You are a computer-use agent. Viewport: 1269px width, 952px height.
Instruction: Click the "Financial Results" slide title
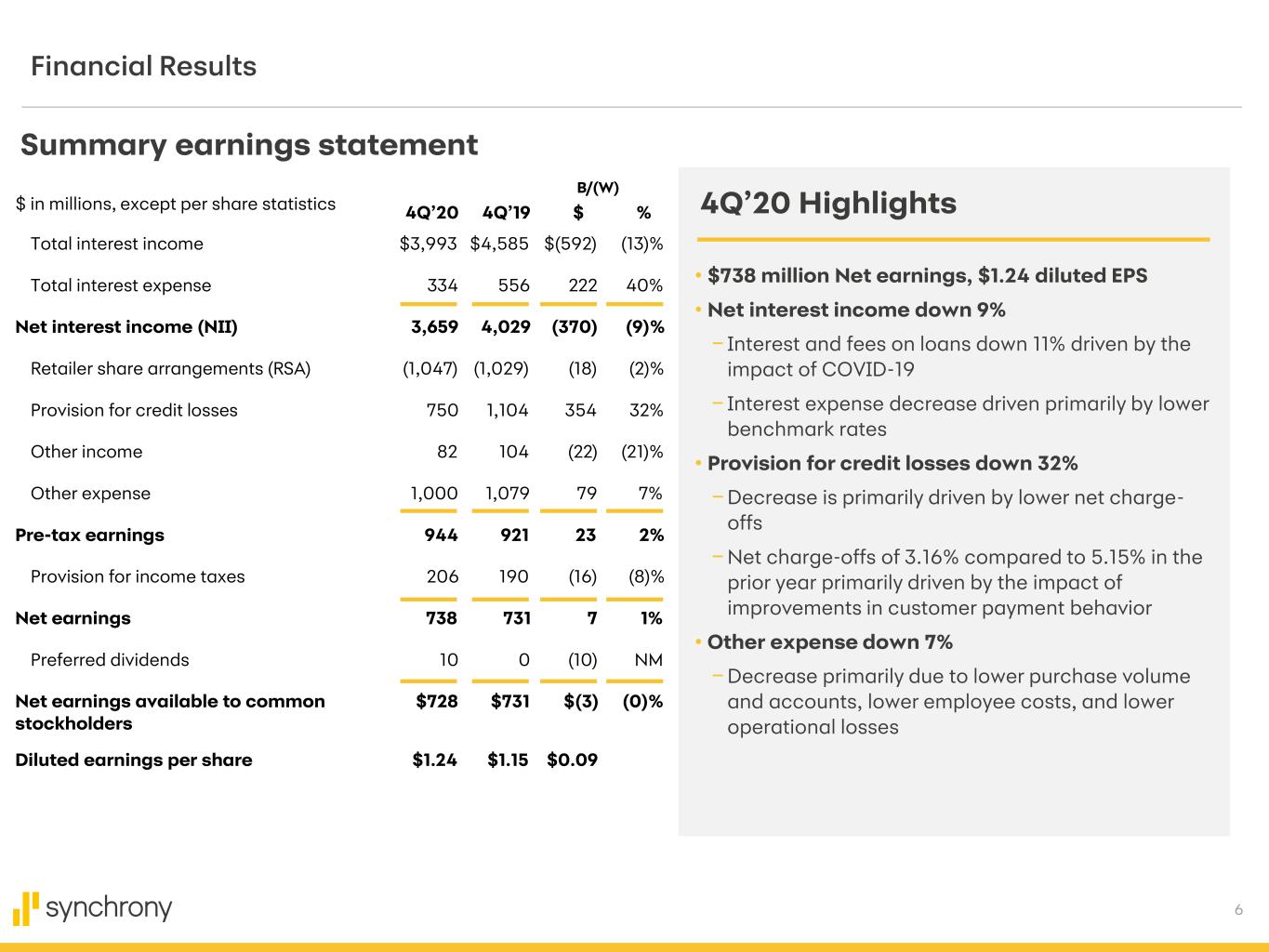tap(143, 66)
